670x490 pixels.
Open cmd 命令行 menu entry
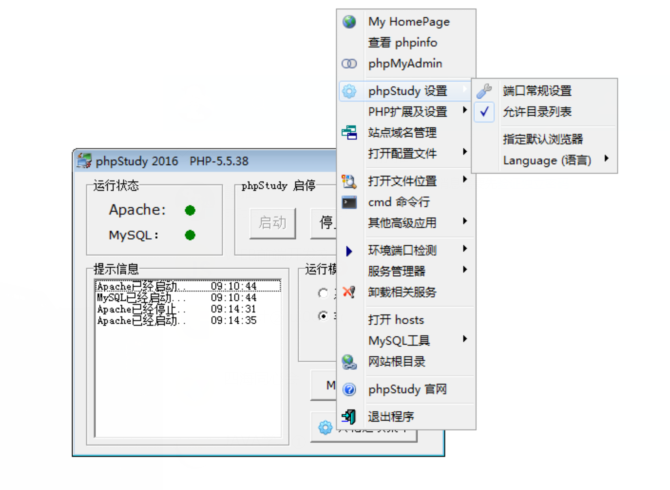[406, 202]
